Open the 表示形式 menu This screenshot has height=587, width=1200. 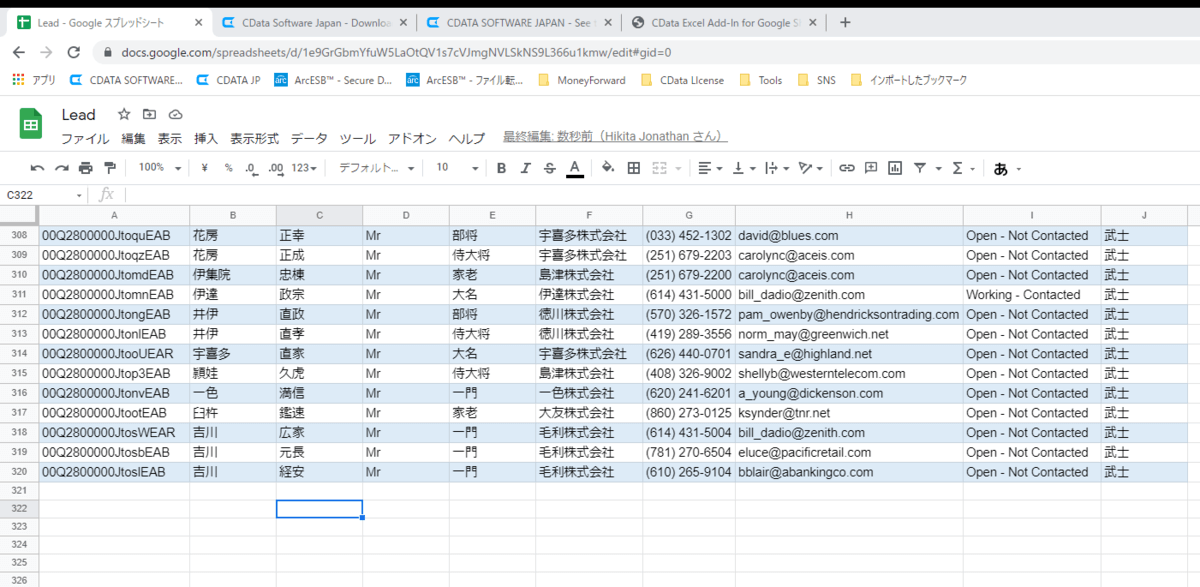(x=255, y=139)
